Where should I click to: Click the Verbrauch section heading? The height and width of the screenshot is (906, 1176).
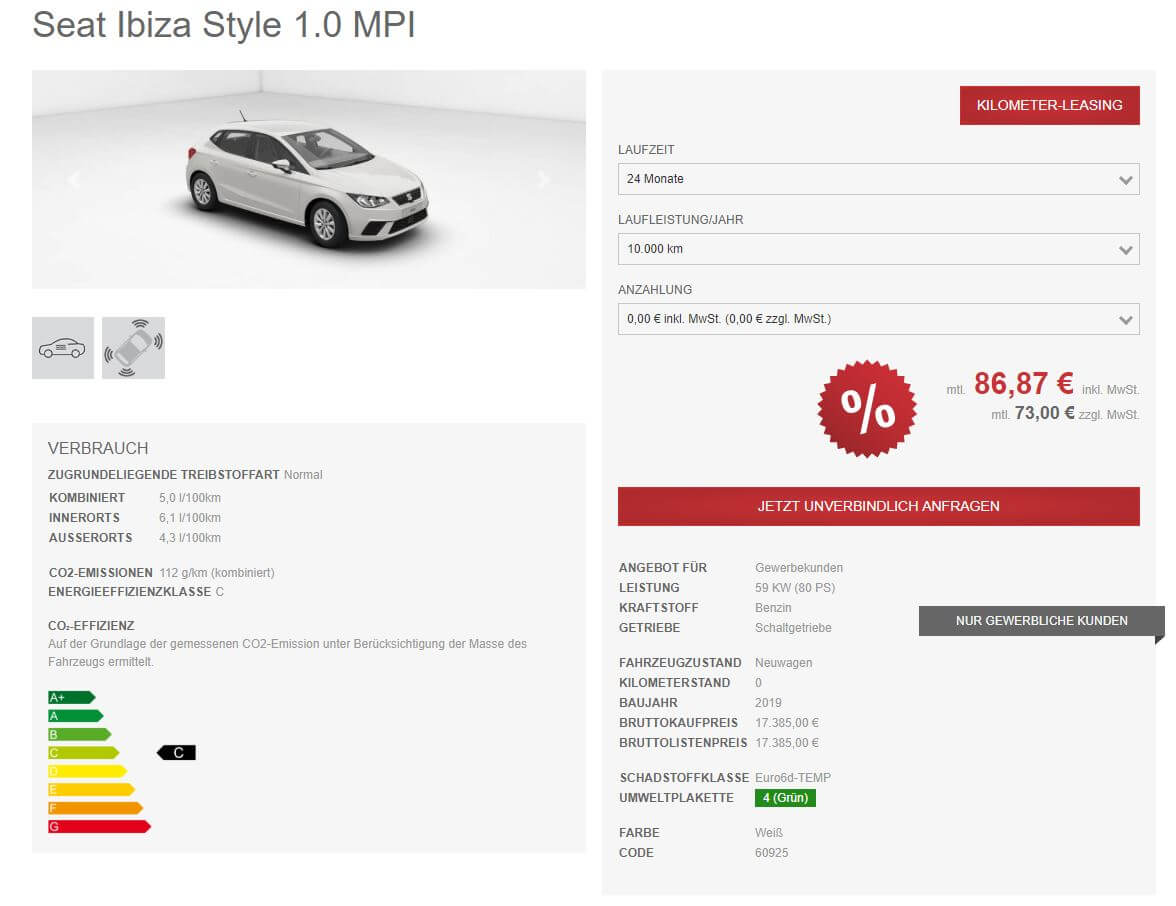coord(98,448)
